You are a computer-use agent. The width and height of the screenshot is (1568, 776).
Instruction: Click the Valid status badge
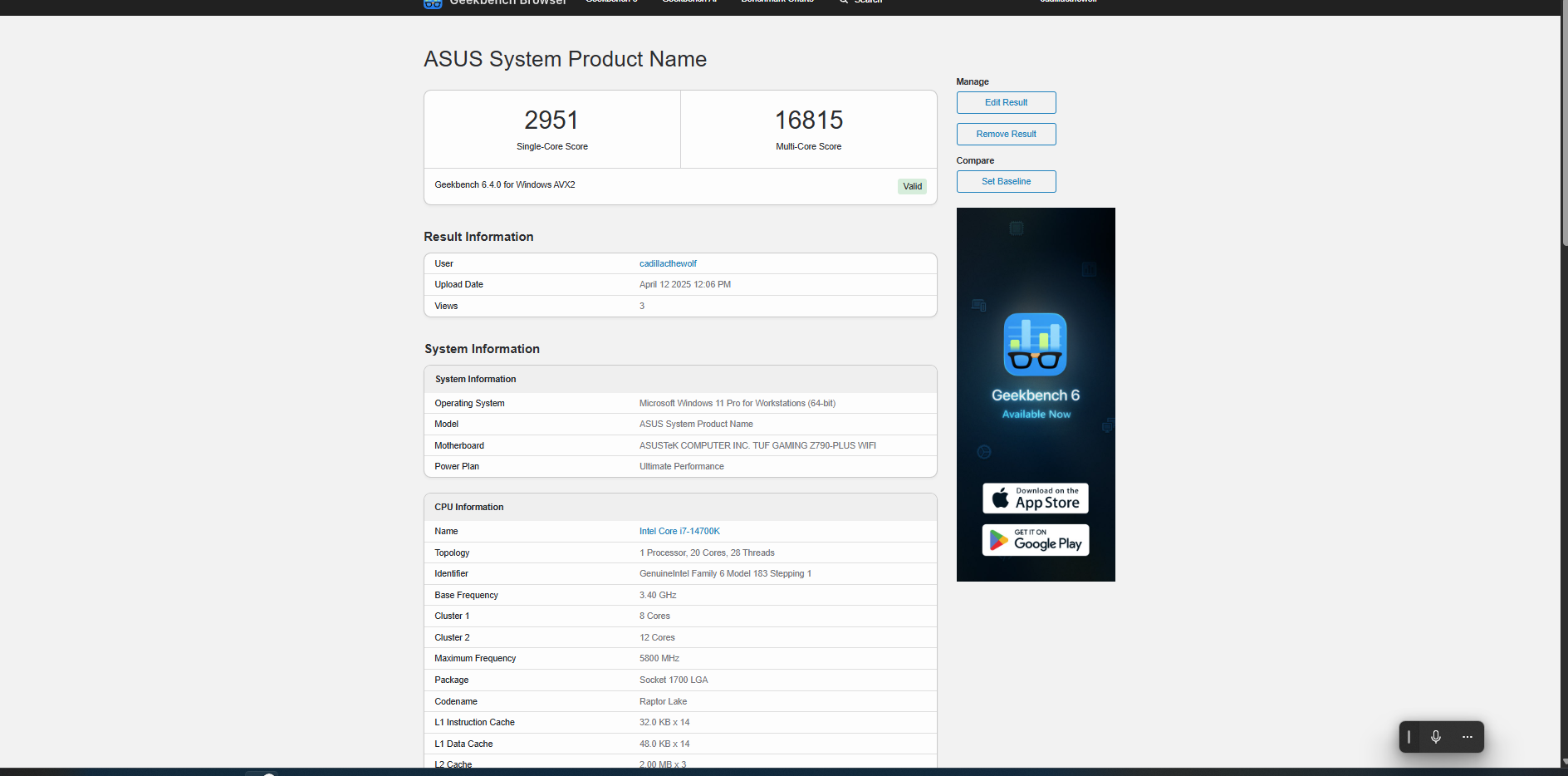912,186
